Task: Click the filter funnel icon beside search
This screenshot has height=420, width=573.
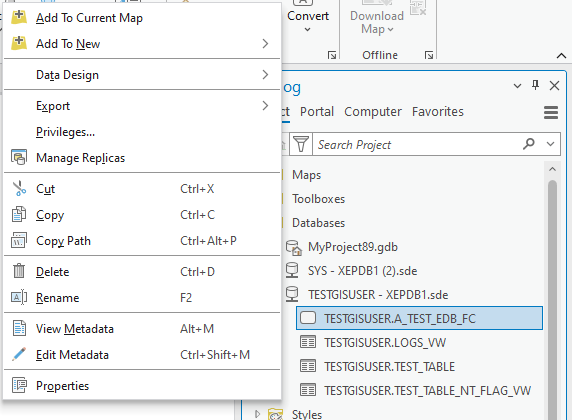Action: click(301, 144)
